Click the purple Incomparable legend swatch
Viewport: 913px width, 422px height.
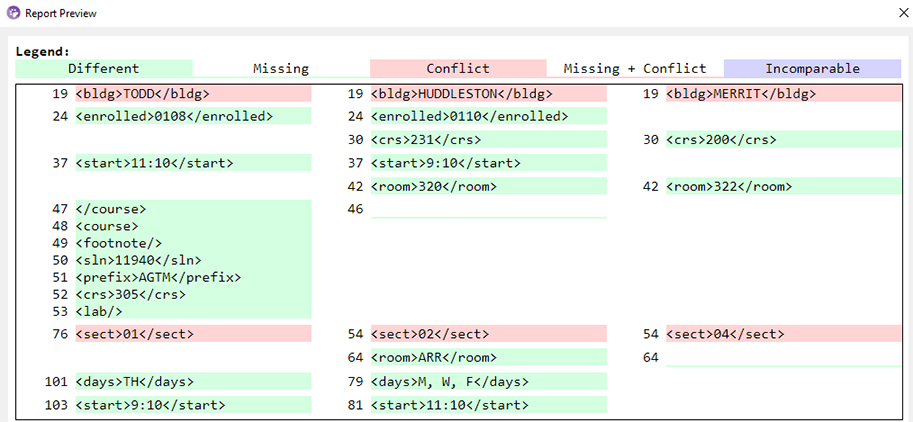812,69
